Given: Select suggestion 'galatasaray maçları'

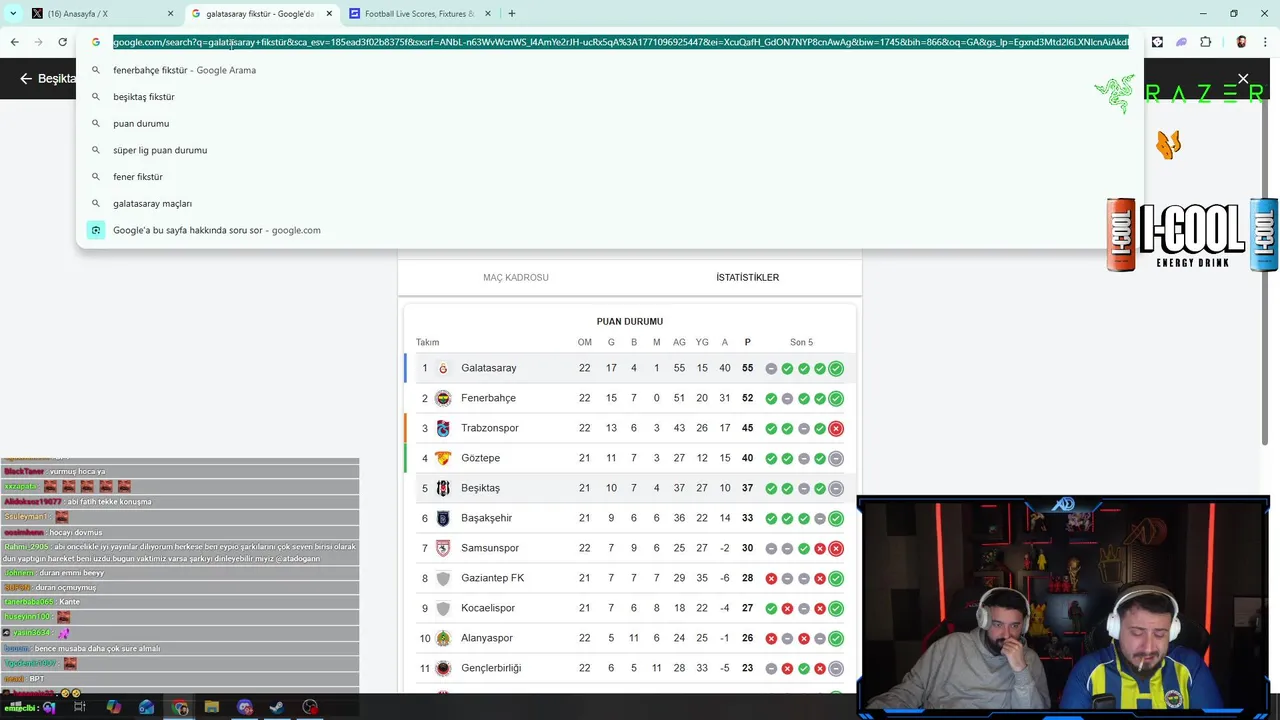Looking at the screenshot, I should pos(610,203).
